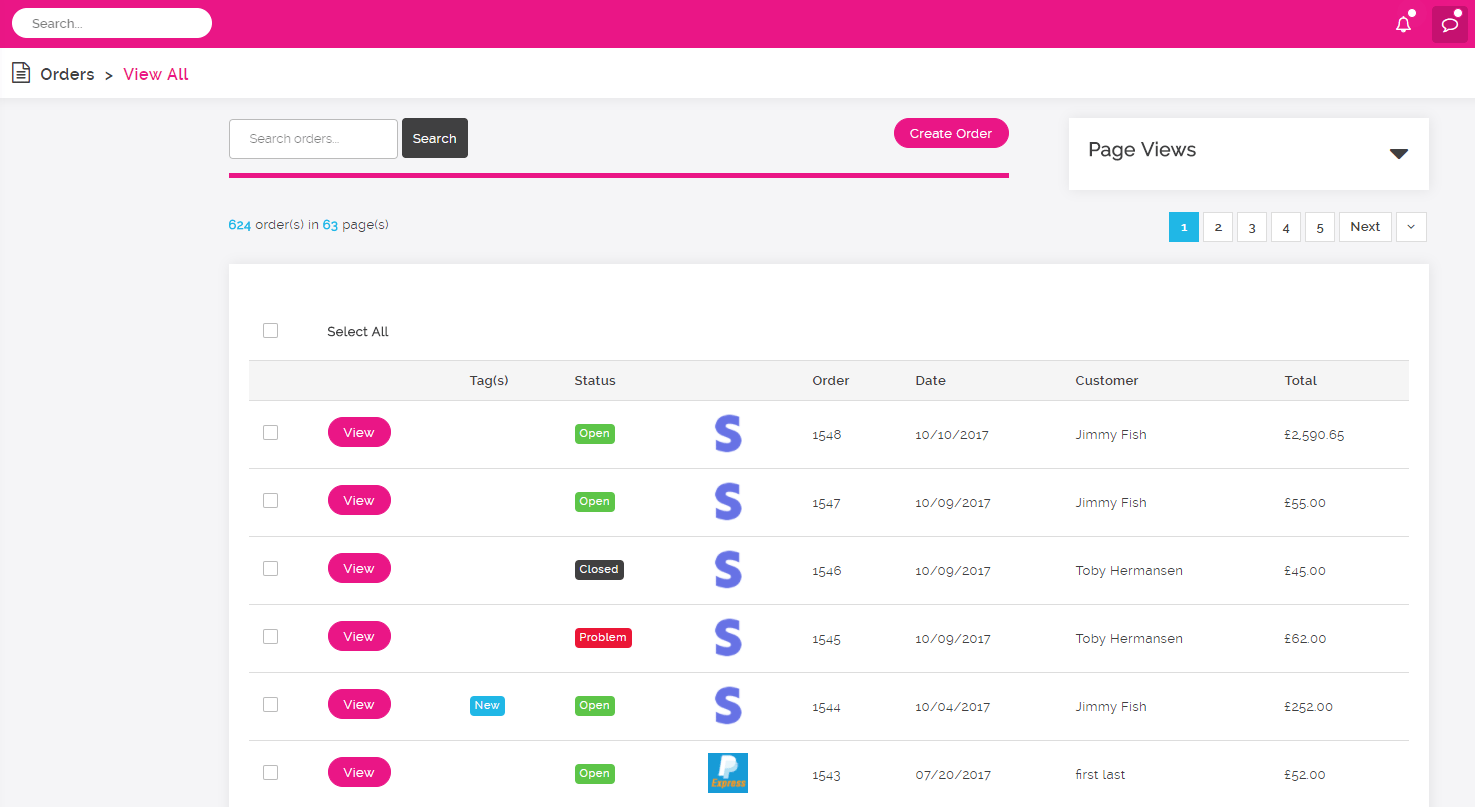Go to page 1 of orders
The image size is (1475, 807).
(x=1184, y=227)
